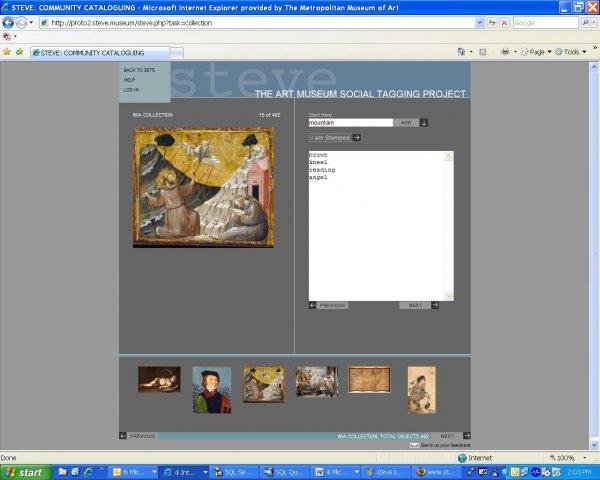Click the Feeds icon in command bar

tap(483, 52)
